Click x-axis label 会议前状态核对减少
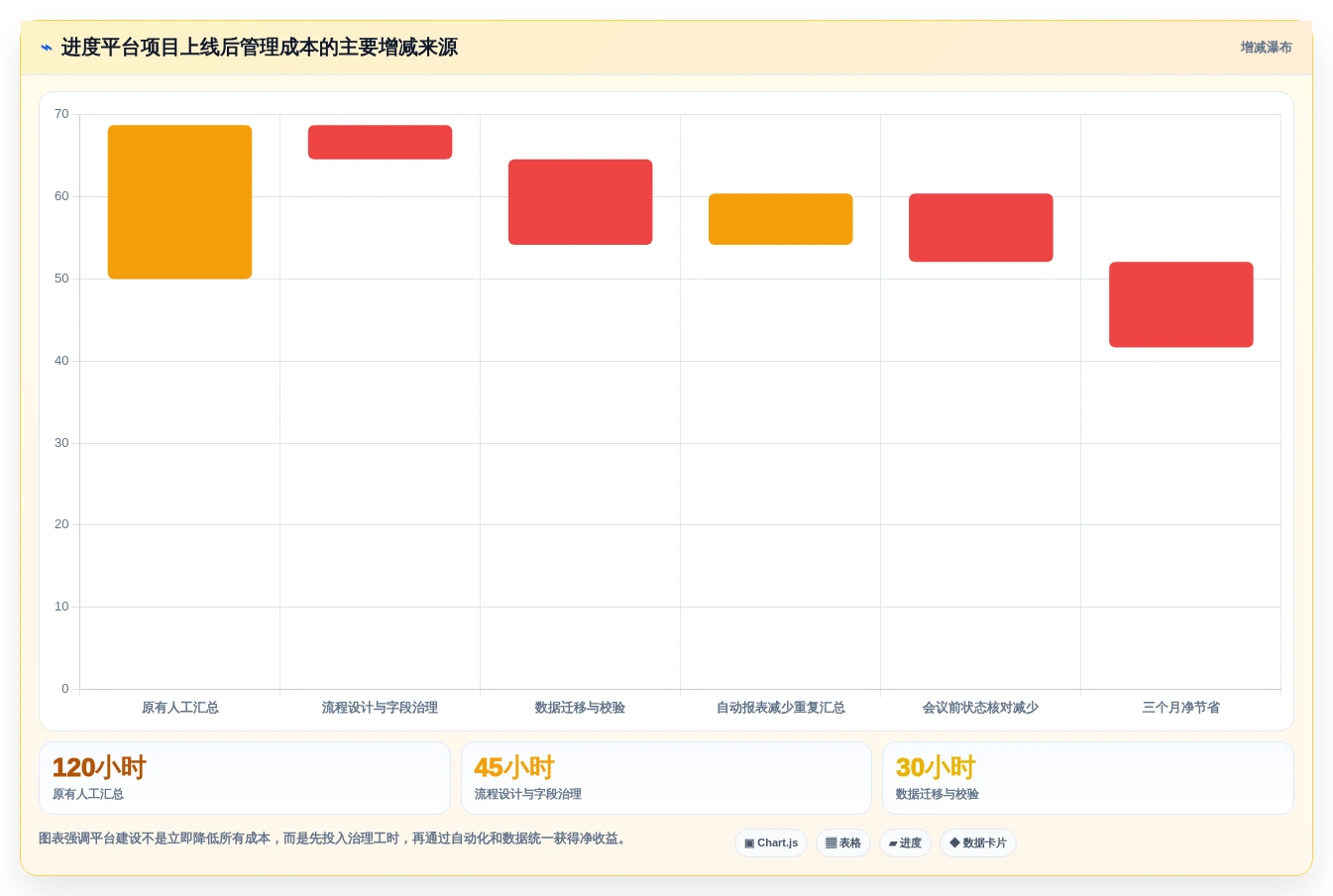This screenshot has height=896, width=1333. [980, 708]
